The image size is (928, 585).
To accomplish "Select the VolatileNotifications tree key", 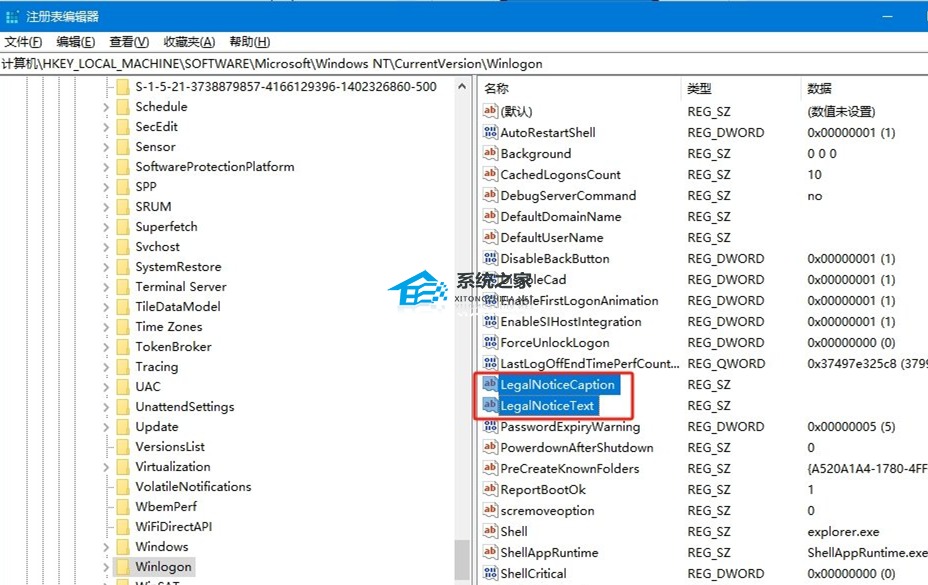I will (x=193, y=487).
